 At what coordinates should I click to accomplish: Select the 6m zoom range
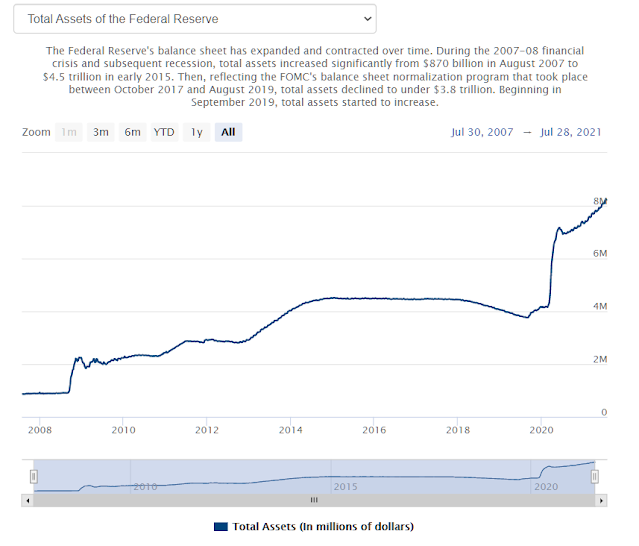coord(132,132)
